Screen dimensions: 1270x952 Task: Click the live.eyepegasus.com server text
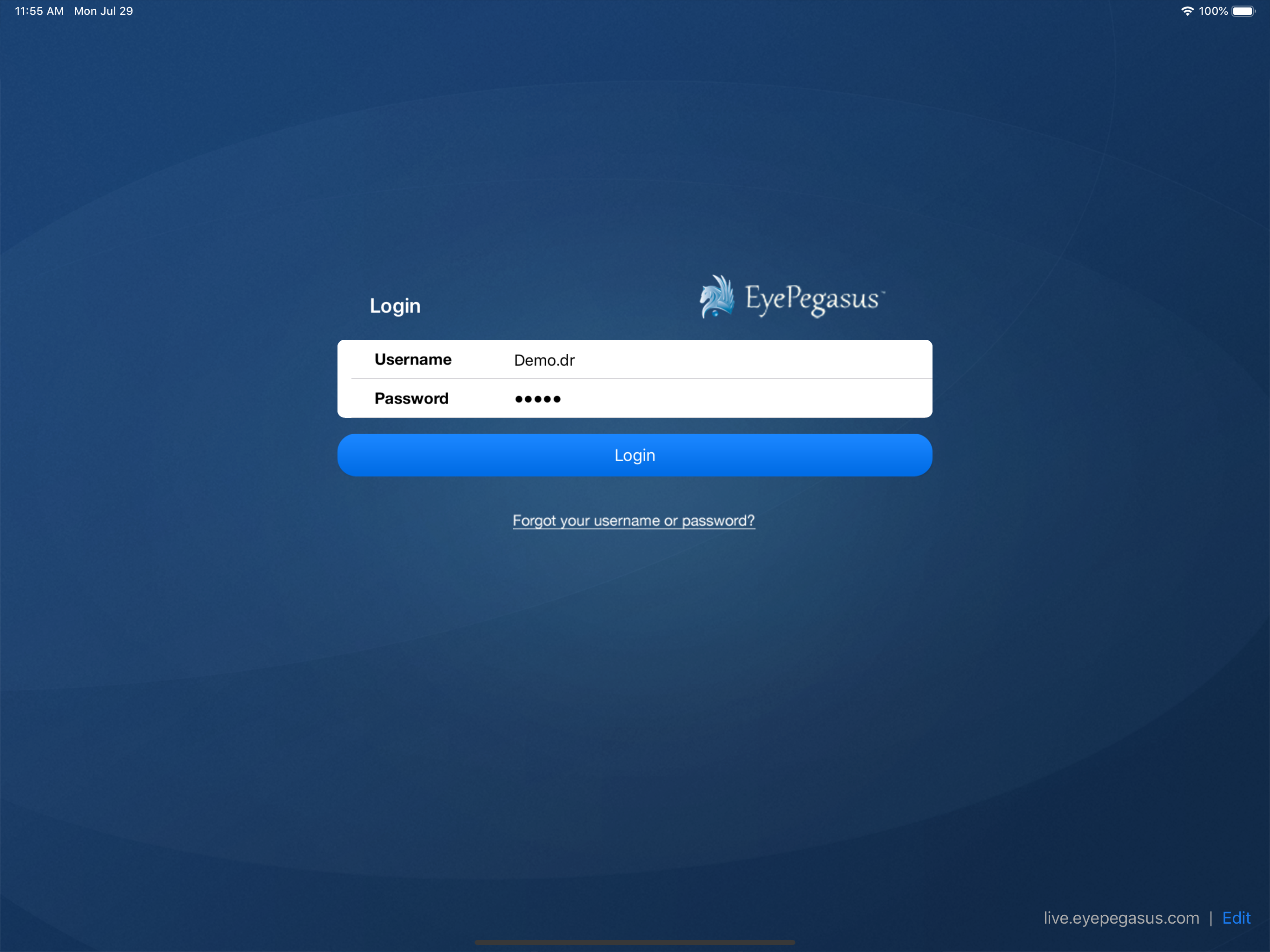point(1121,918)
